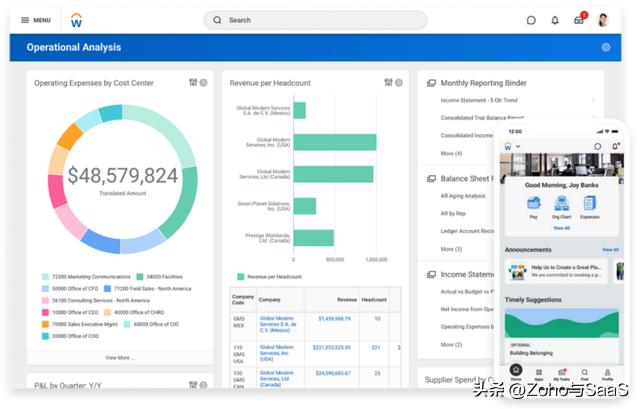Open AR Aging Analysis report link
Image resolution: width=640 pixels, height=409 pixels.
463,196
